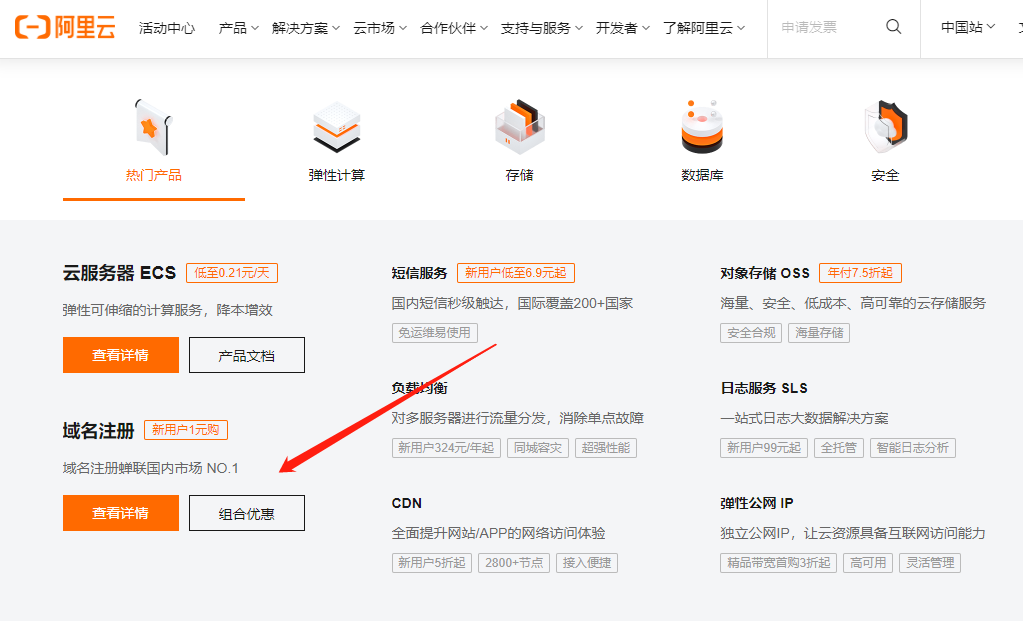Switch to the 热门产品 tab
The image size is (1023, 633).
point(153,172)
